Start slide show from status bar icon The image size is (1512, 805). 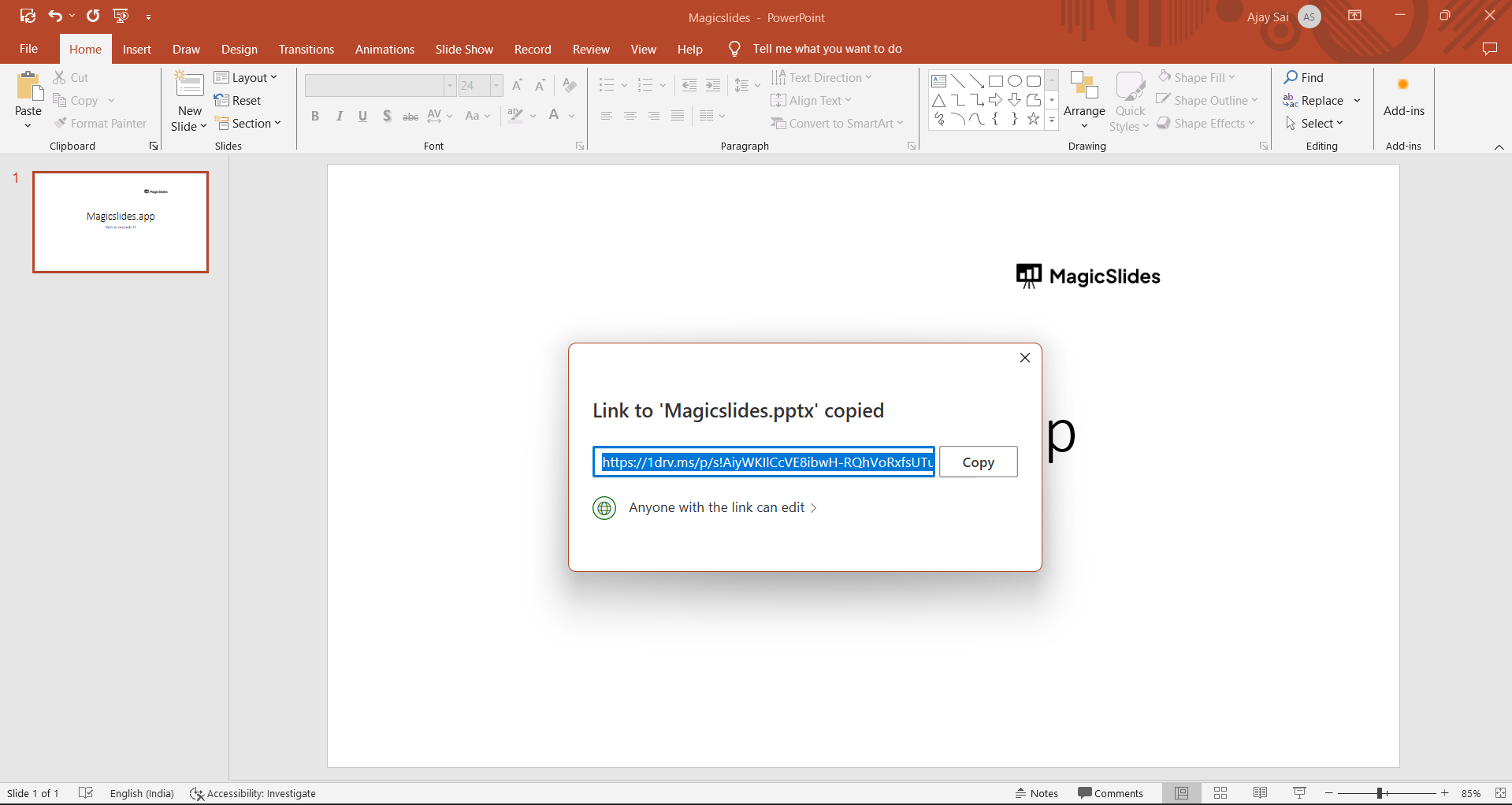(x=1299, y=793)
